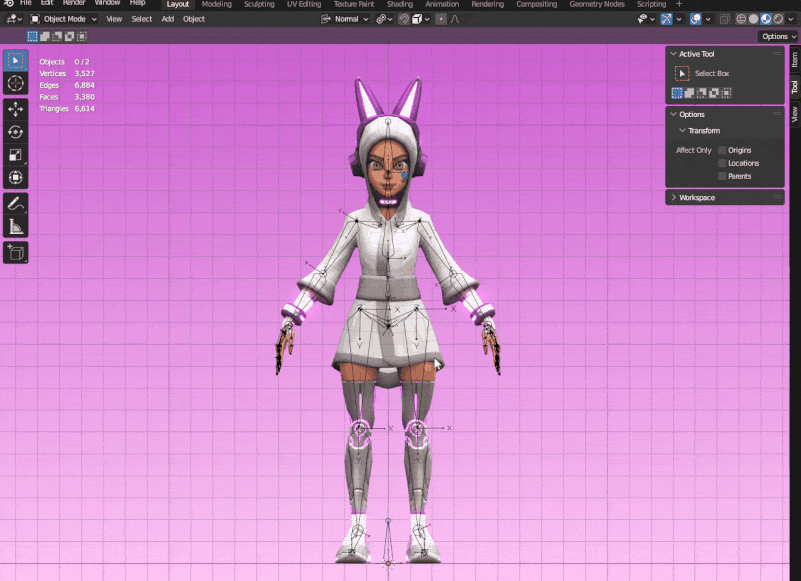
Task: Select the Measure tool
Action: [x=15, y=227]
